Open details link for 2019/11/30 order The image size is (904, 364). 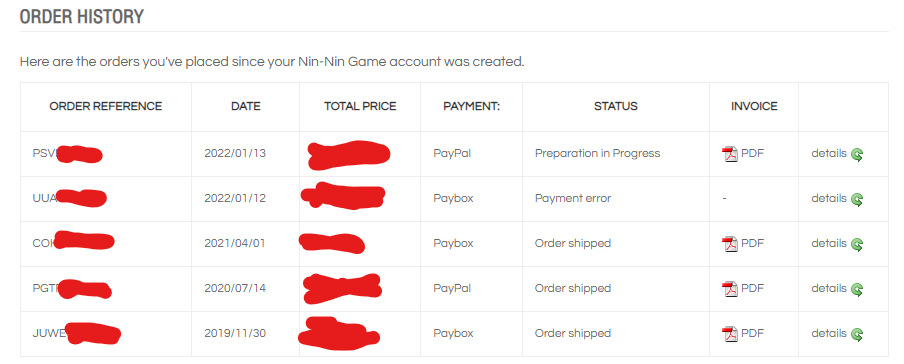coord(829,333)
